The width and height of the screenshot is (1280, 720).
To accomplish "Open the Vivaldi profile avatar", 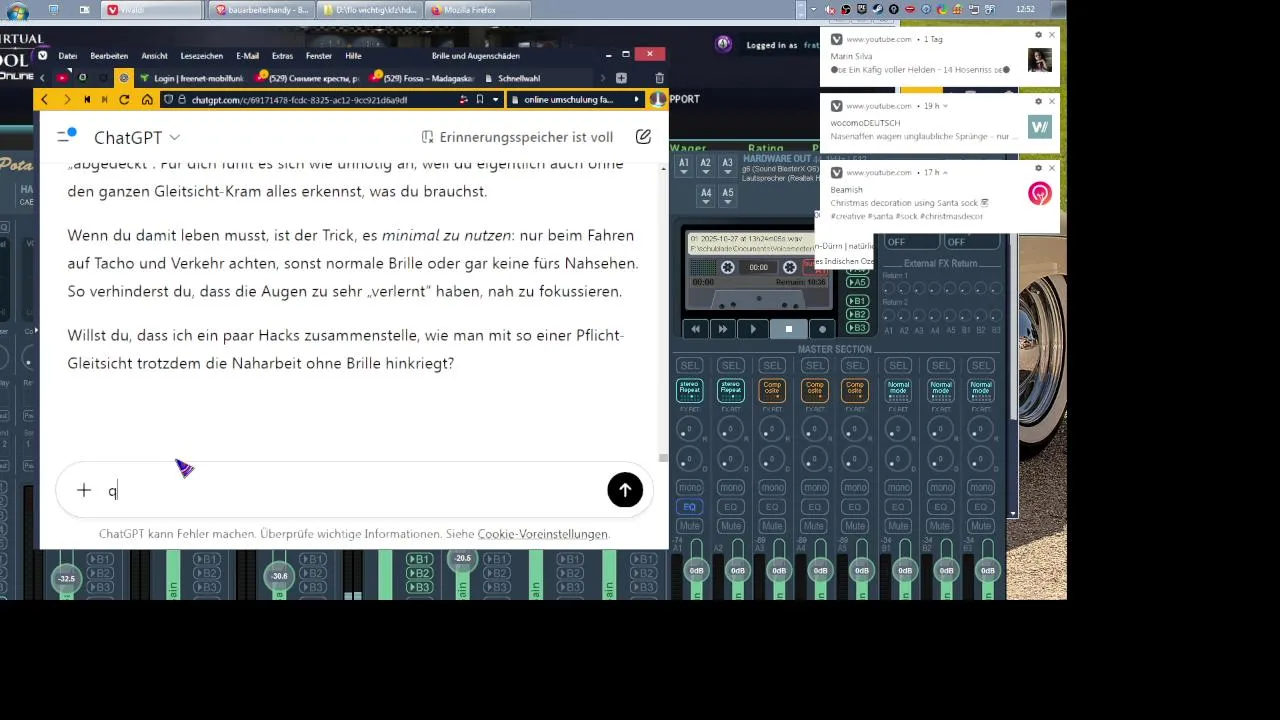I will (658, 100).
